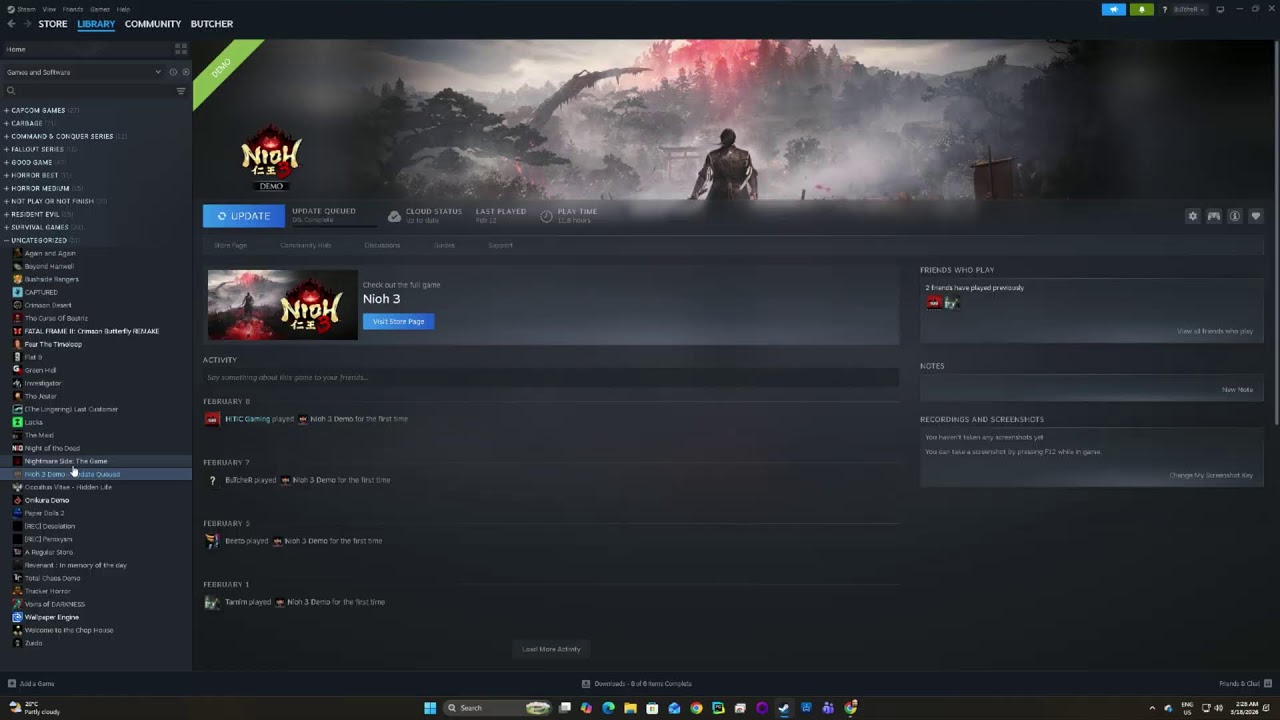Click the activity status input box
Viewport: 1280px width, 720px height.
pos(551,377)
